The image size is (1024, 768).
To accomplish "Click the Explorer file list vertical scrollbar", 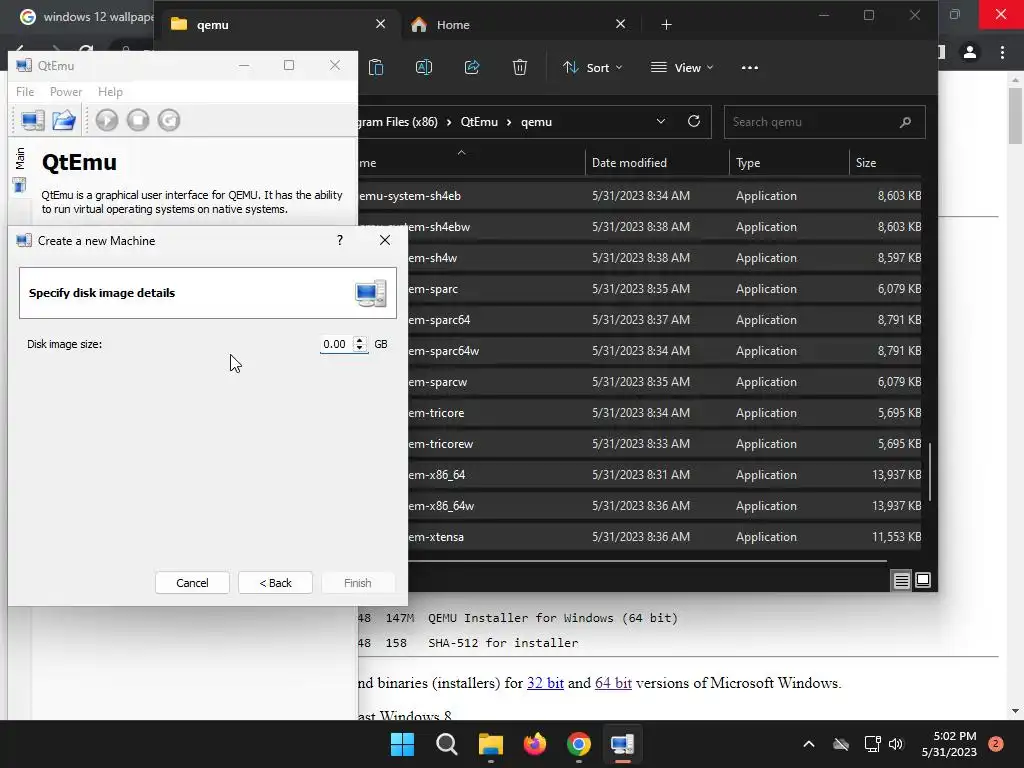I will (929, 473).
